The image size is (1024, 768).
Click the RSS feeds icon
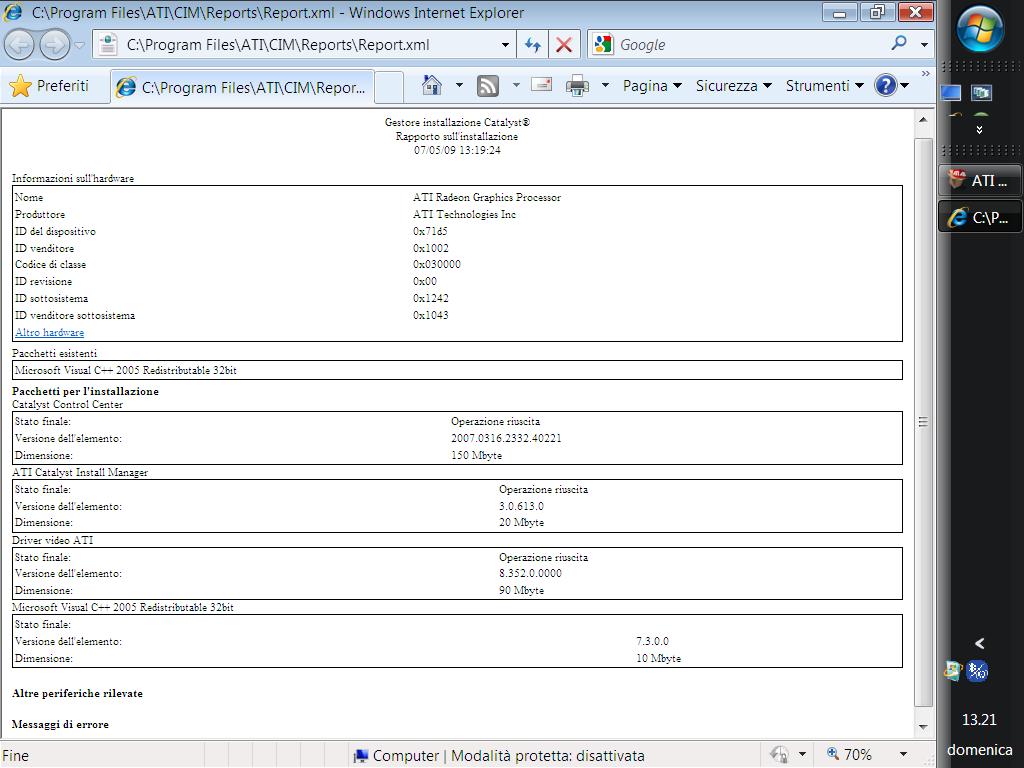click(488, 86)
